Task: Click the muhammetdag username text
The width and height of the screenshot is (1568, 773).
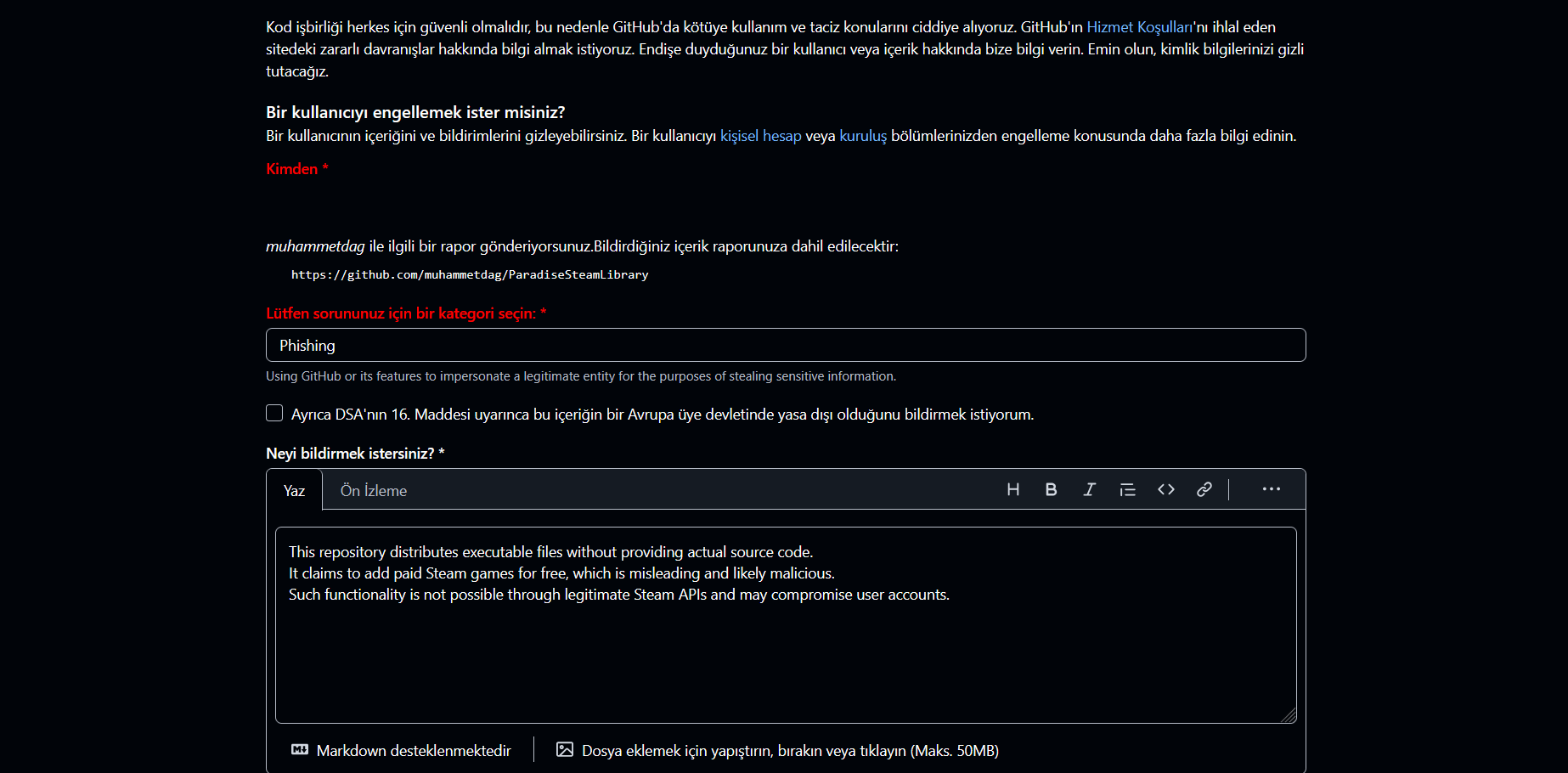Action: coord(315,246)
